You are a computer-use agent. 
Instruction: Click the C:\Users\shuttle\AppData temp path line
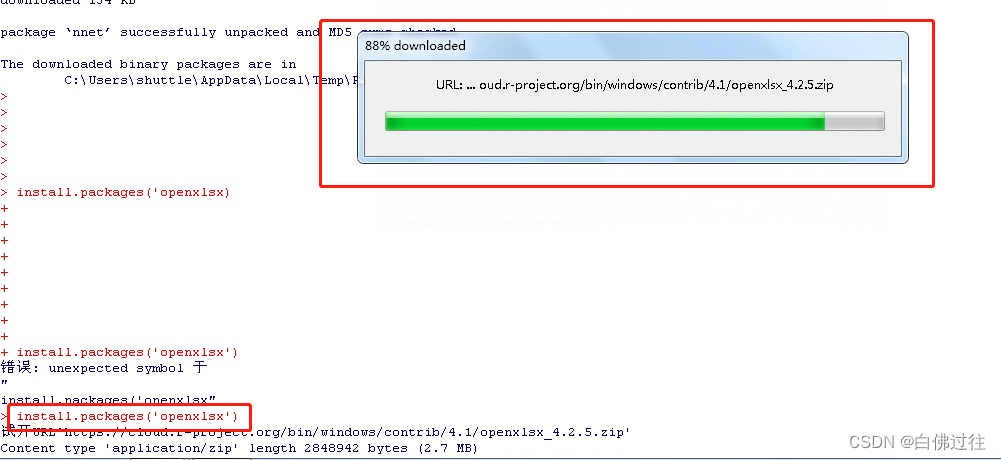click(211, 80)
